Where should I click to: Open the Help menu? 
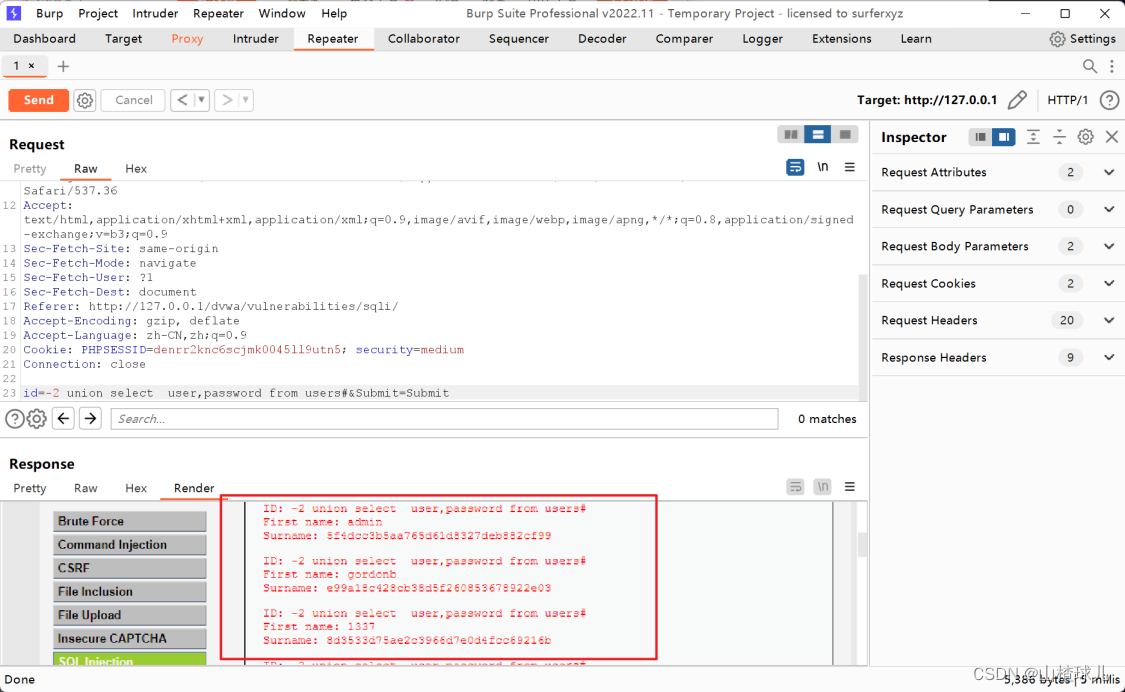pyautogui.click(x=334, y=14)
